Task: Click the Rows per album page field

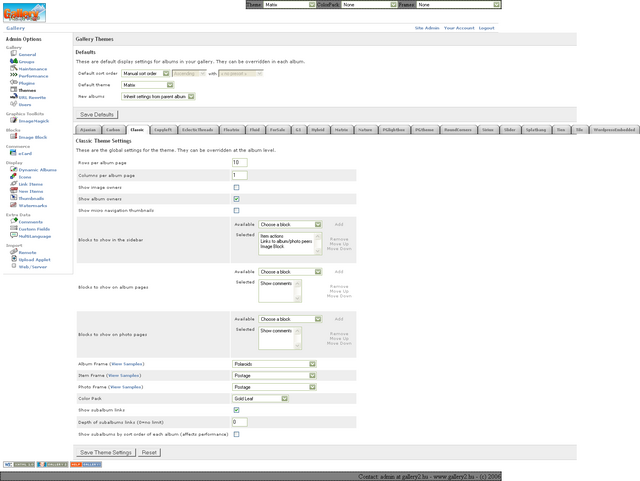Action: (239, 162)
